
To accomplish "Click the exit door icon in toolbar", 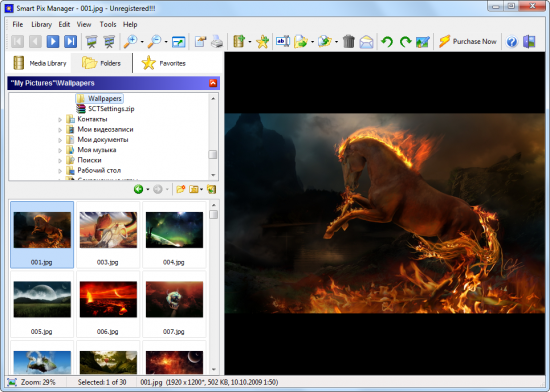I will (x=529, y=42).
